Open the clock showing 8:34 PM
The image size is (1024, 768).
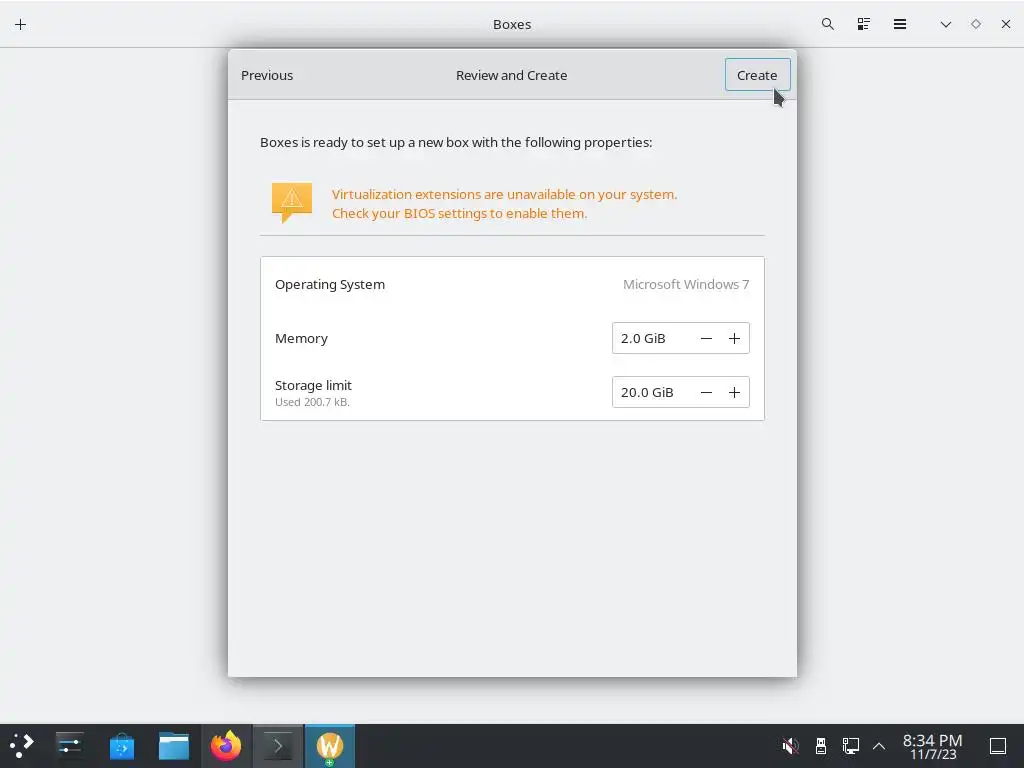[933, 746]
